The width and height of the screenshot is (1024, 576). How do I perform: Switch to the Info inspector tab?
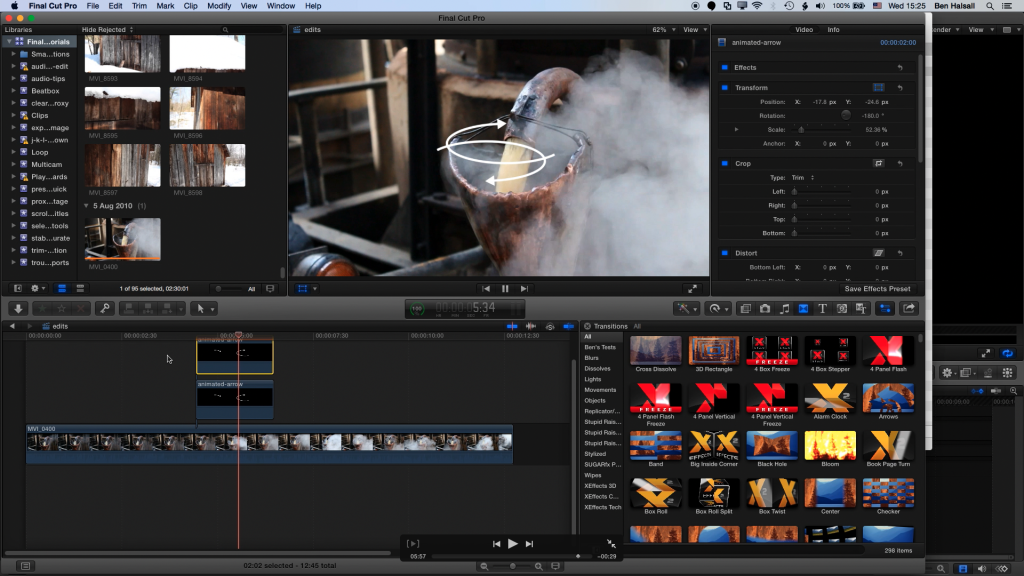833,29
